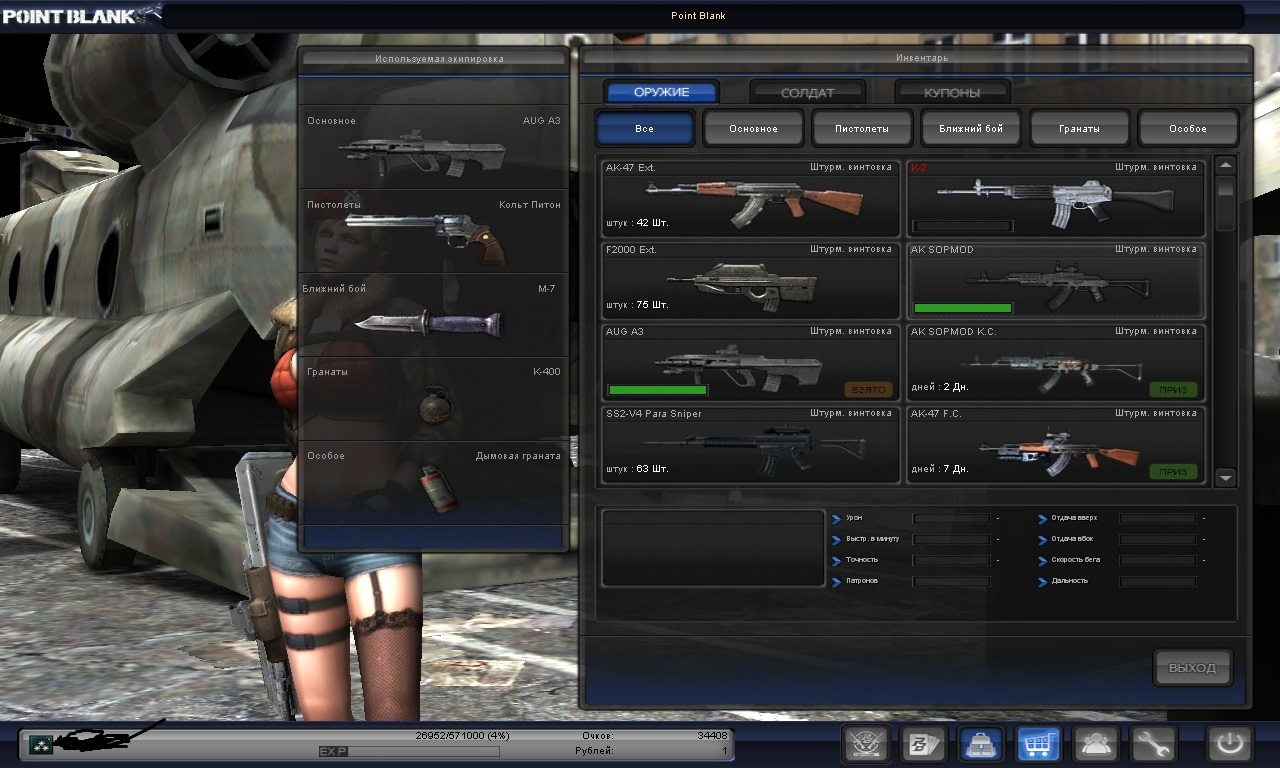Viewport: 1280px width, 768px height.
Task: Click equipped melee slot M-7 knife
Action: pos(434,316)
